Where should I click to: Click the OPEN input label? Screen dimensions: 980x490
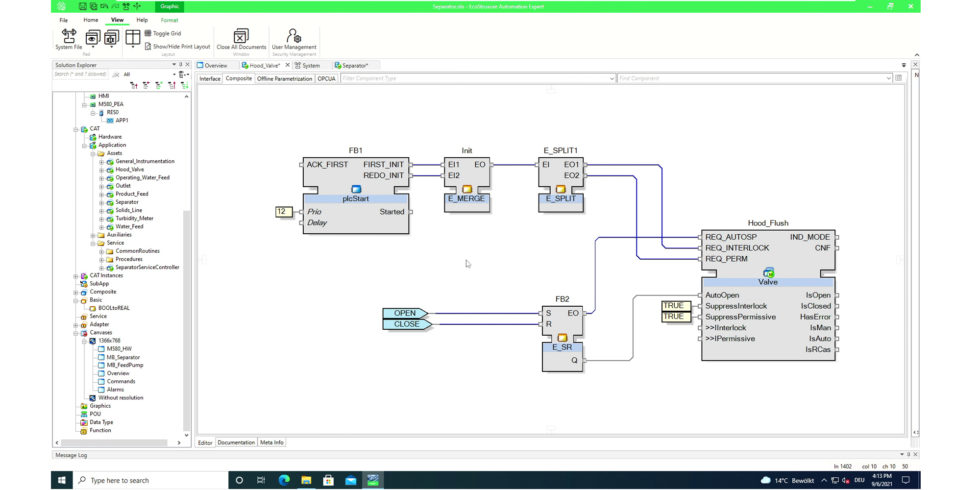(405, 313)
